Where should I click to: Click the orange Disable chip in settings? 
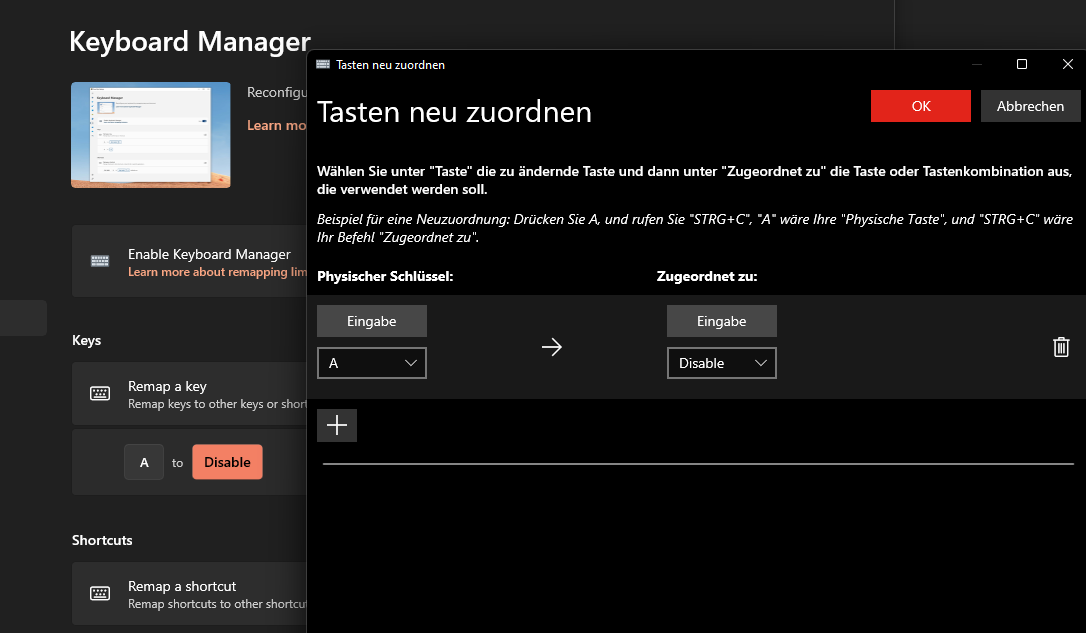(x=227, y=462)
